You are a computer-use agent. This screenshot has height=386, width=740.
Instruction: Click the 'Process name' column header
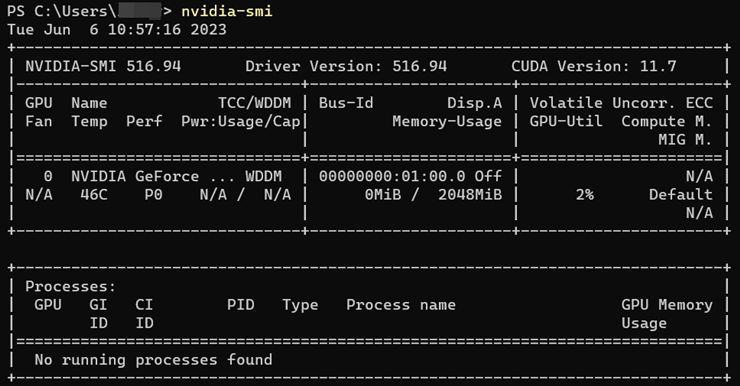point(401,305)
